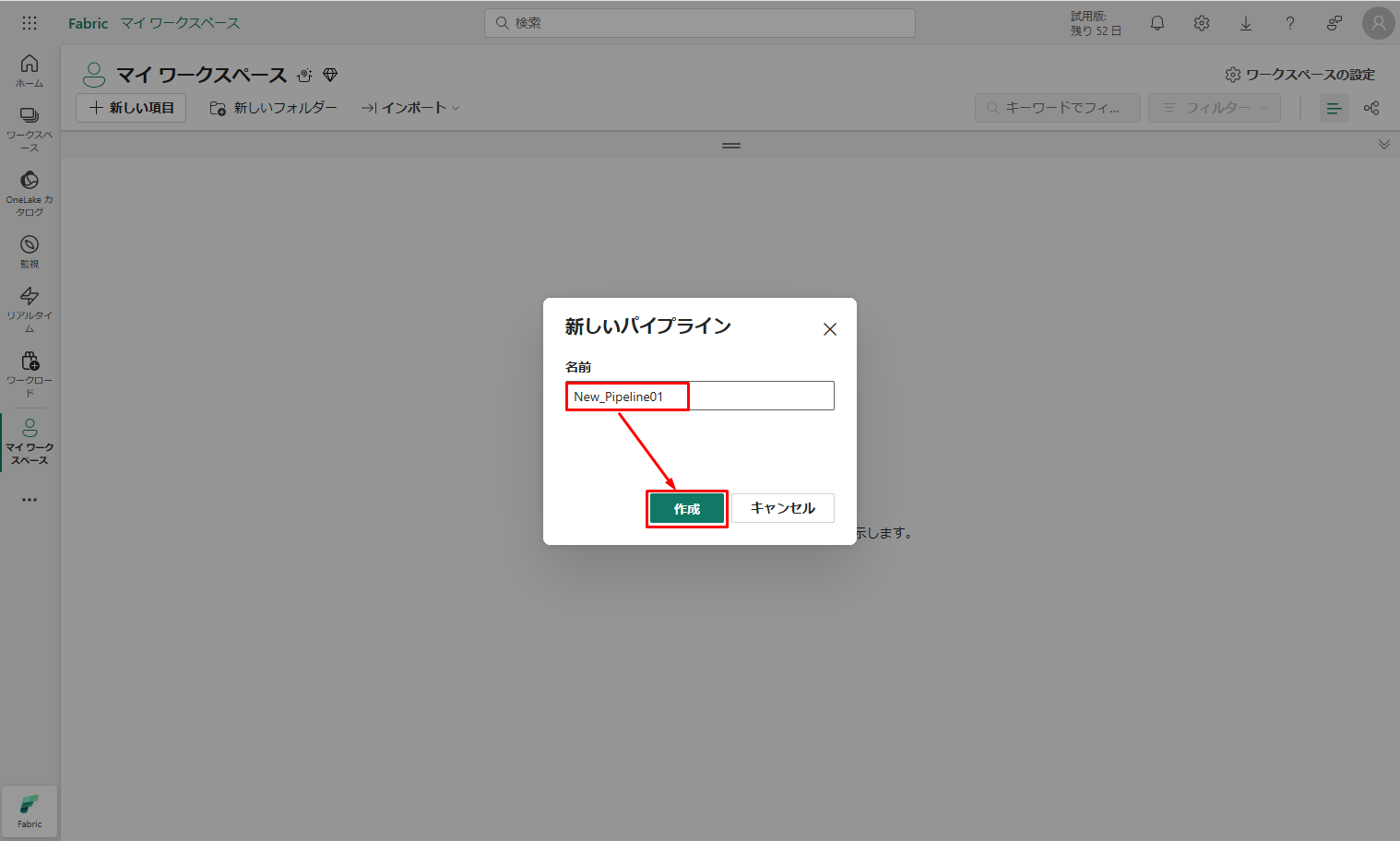
Task: Open user account avatar
Action: click(1379, 23)
